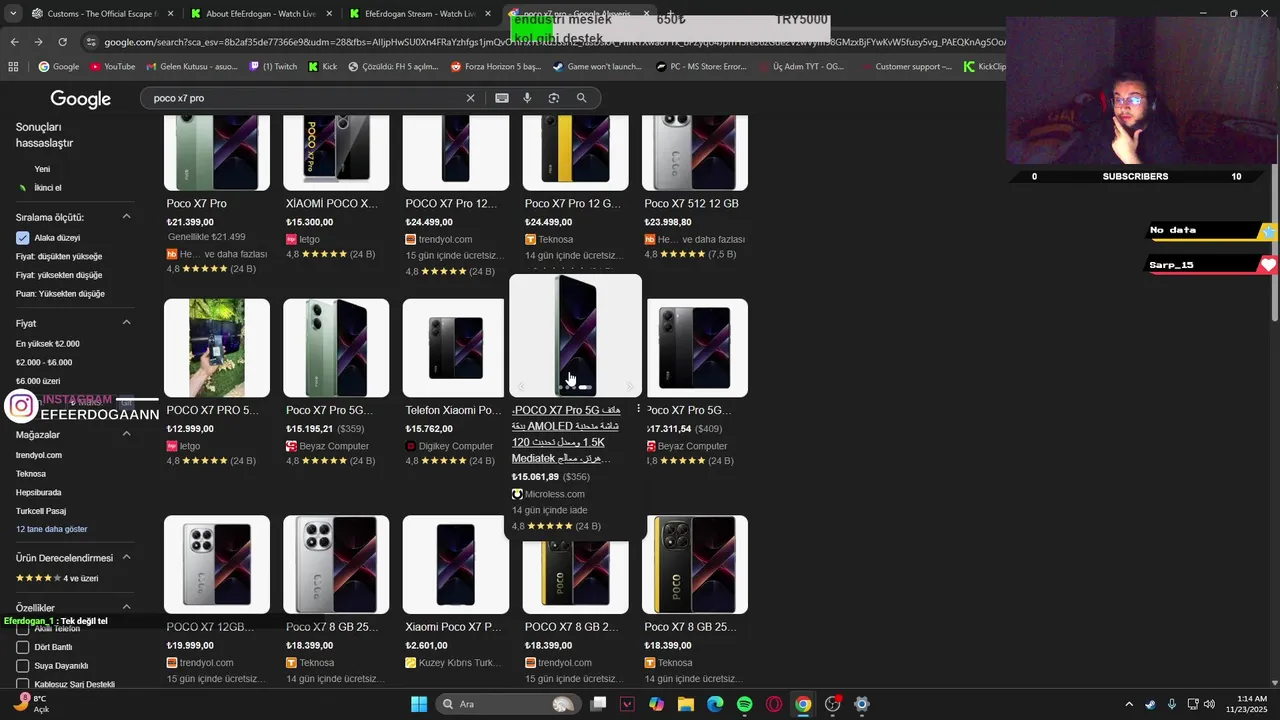Open the KickClip bookmark
The width and height of the screenshot is (1280, 720).
coord(985,67)
